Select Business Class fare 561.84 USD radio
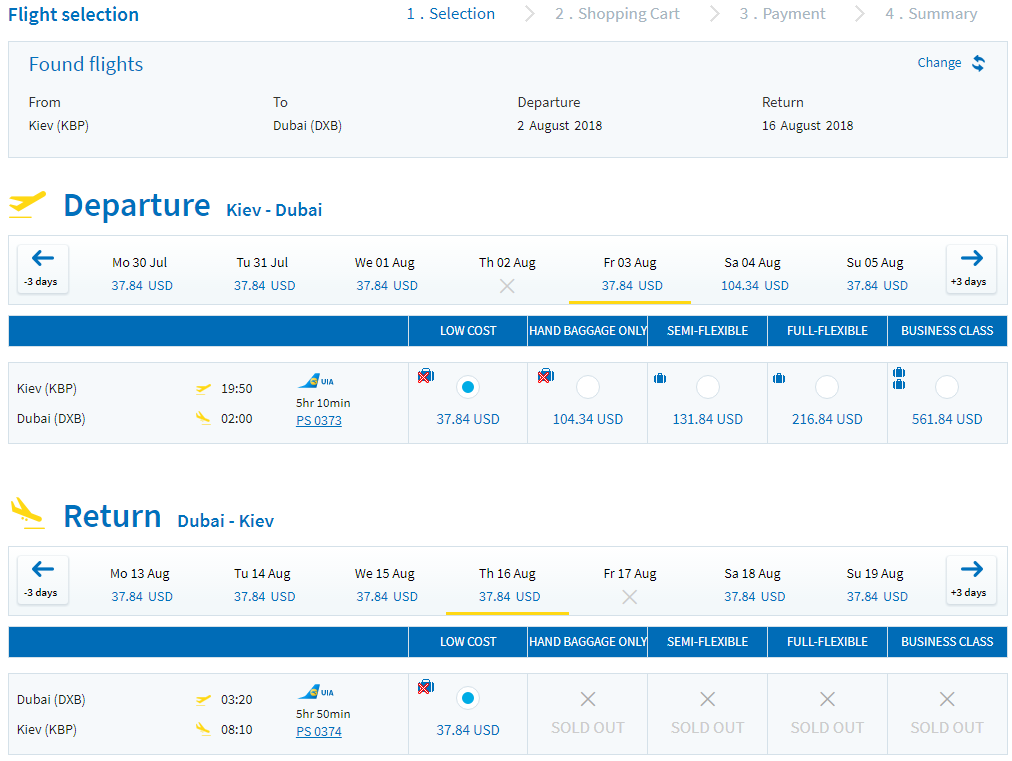 point(947,387)
